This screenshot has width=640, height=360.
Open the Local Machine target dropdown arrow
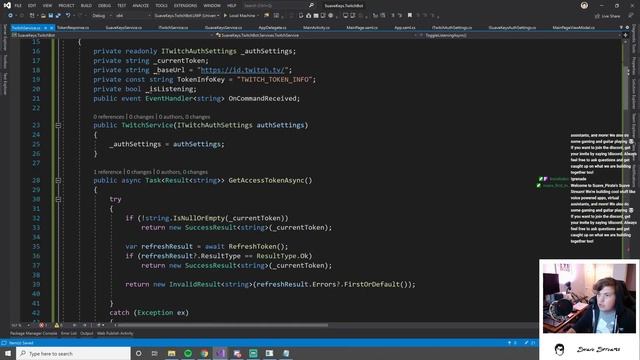click(x=258, y=16)
